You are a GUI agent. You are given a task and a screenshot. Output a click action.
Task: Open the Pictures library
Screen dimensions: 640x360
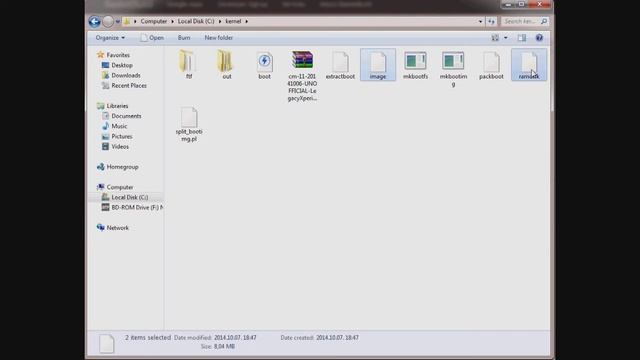[117, 136]
